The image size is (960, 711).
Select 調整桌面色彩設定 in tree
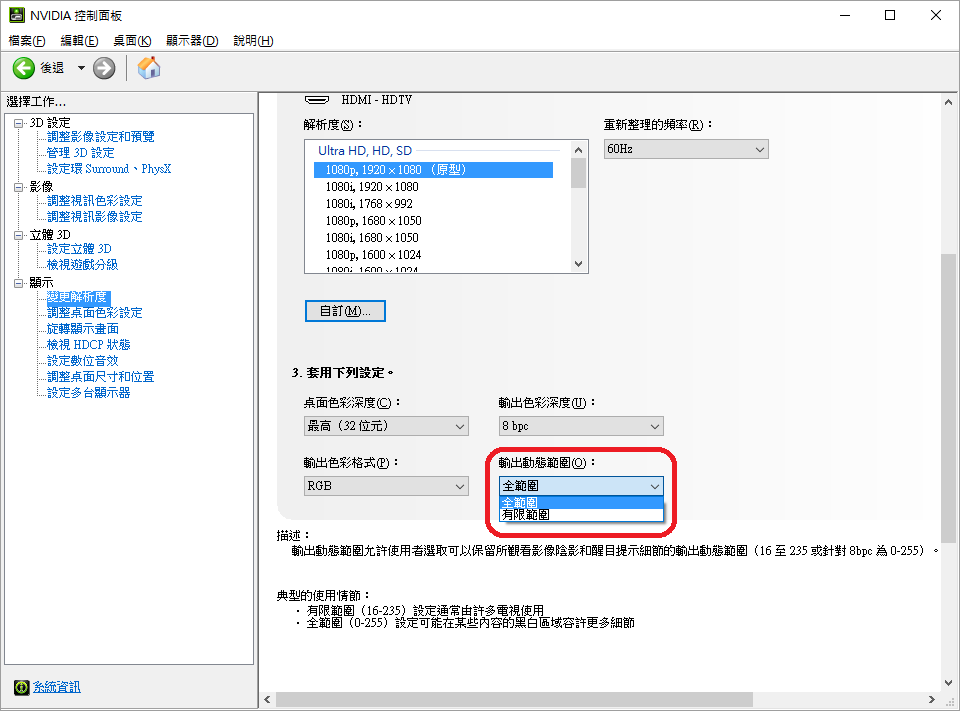click(95, 313)
